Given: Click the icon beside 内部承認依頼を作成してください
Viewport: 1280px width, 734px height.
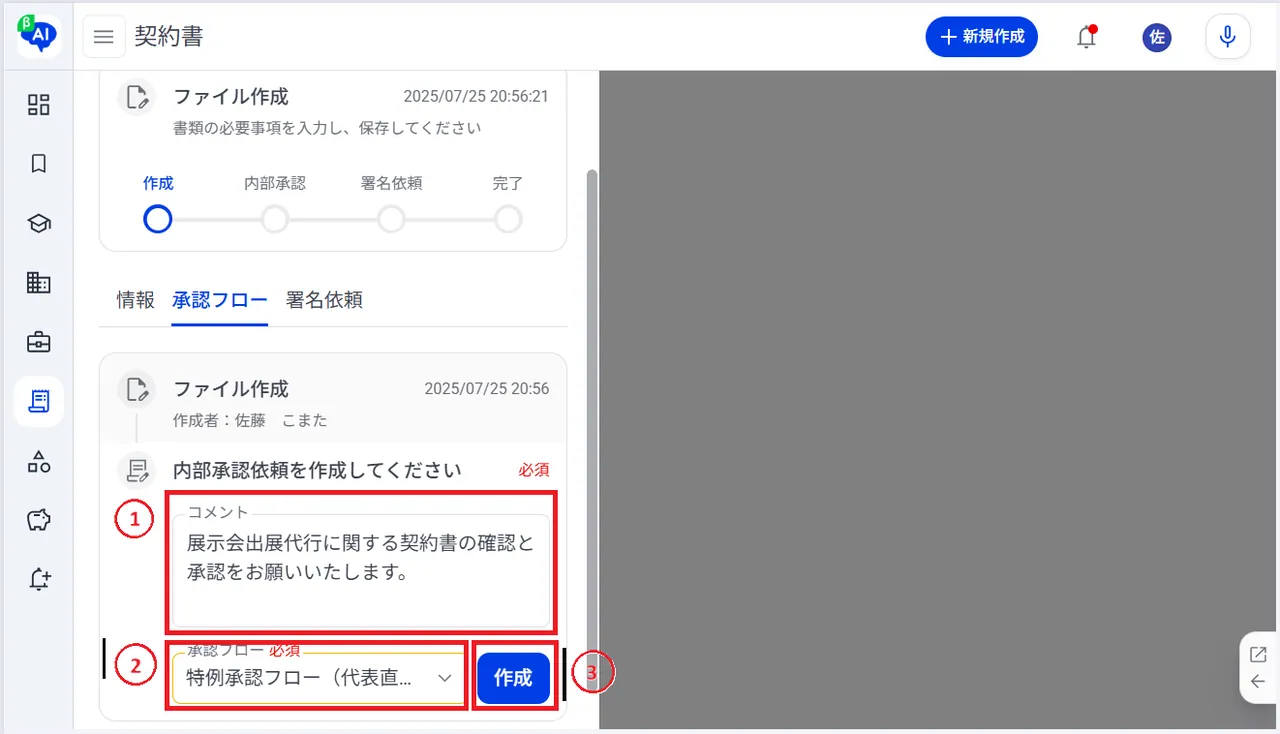Looking at the screenshot, I should pyautogui.click(x=136, y=470).
